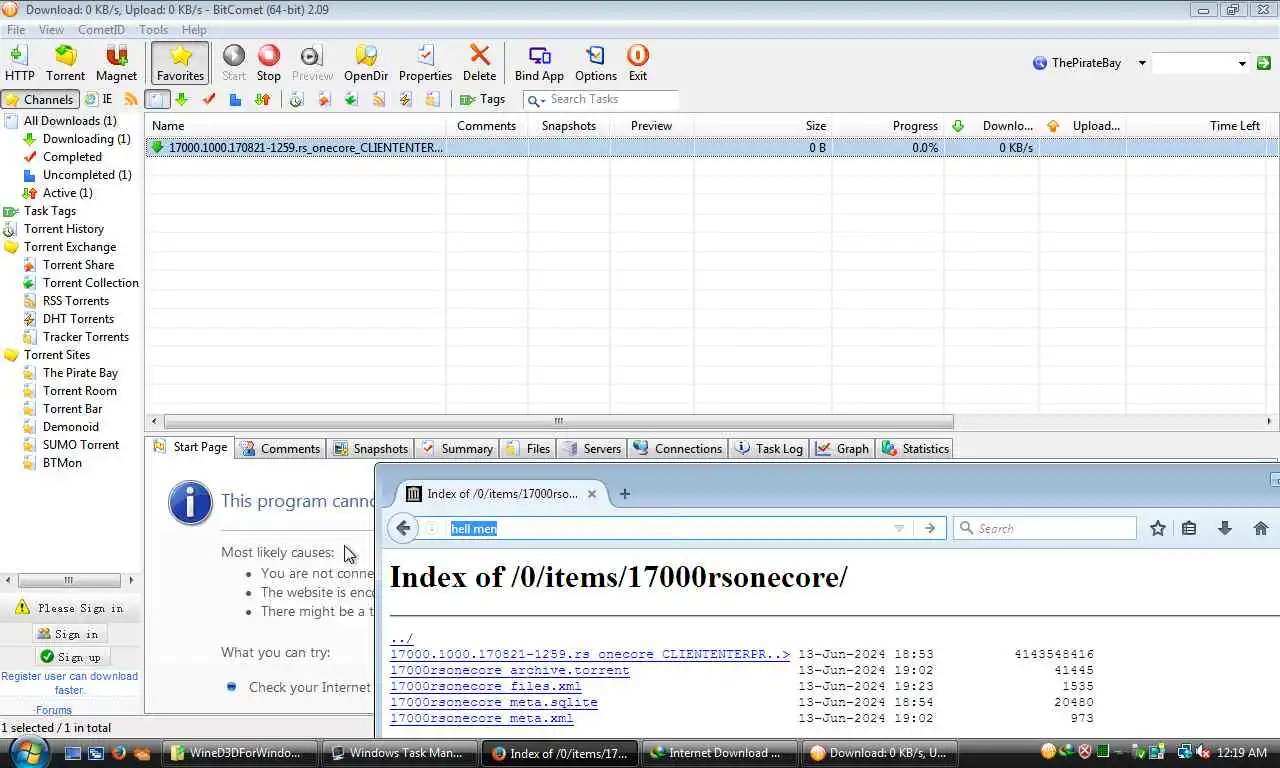Delete the selected task
The height and width of the screenshot is (768, 1280).
[x=479, y=62]
